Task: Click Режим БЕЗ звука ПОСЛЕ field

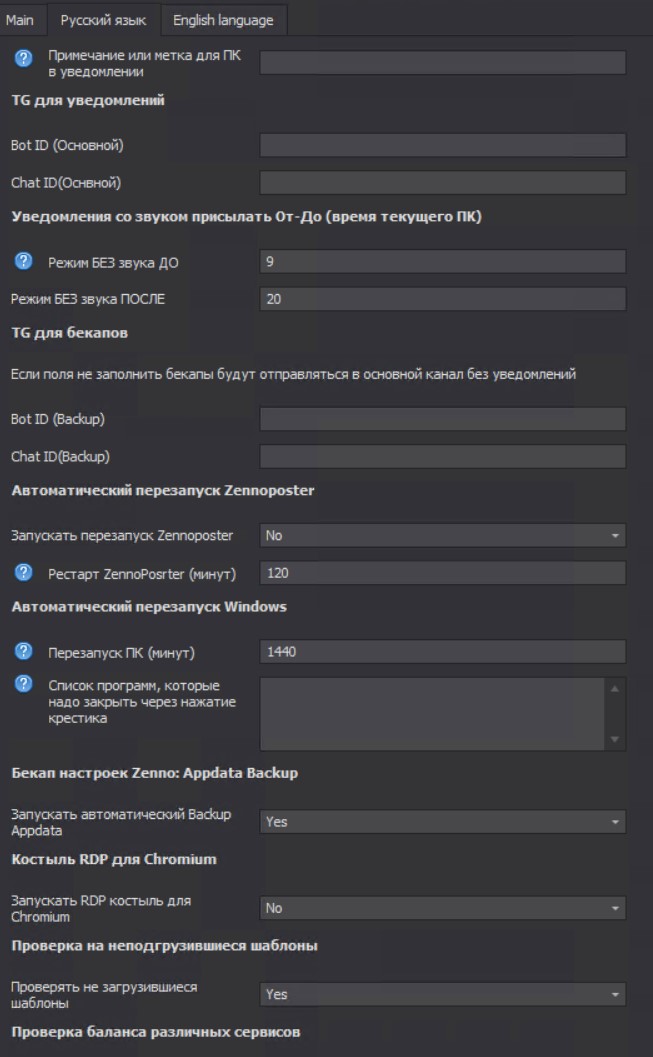Action: click(442, 299)
